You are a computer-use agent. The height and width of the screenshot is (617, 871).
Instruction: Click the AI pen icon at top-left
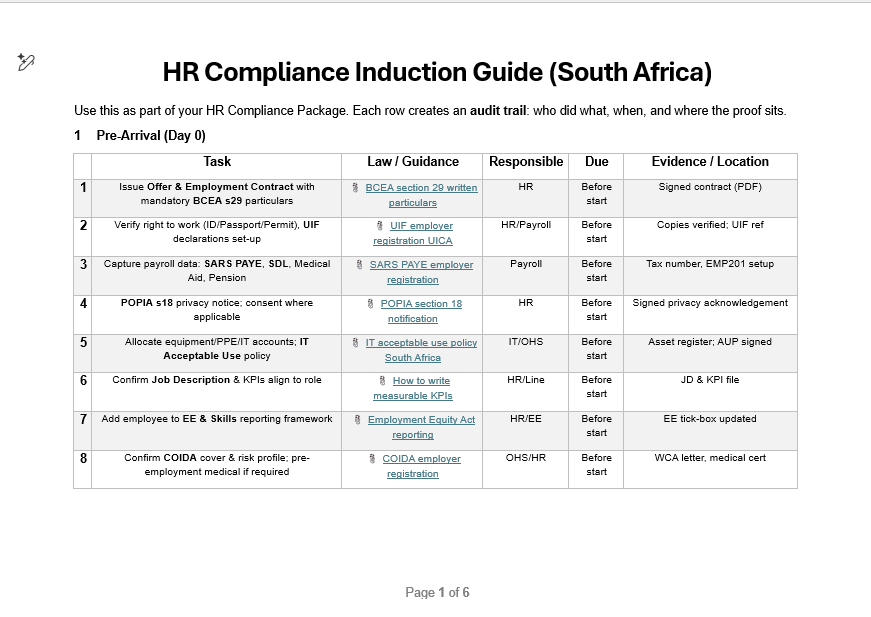coord(26,62)
